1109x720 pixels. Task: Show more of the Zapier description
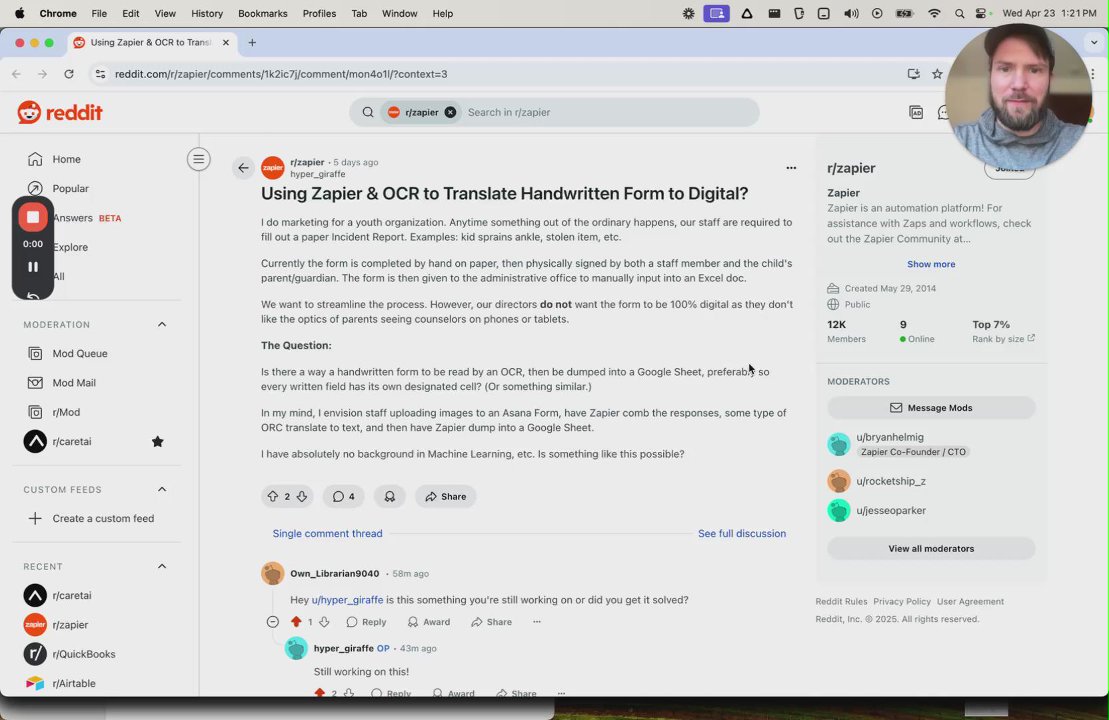coord(931,264)
